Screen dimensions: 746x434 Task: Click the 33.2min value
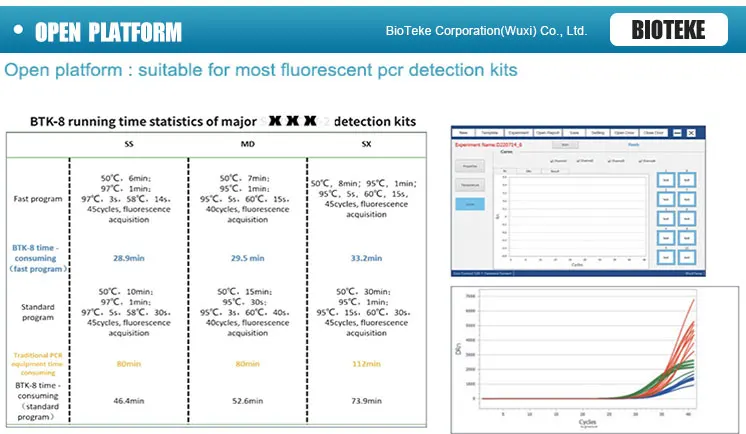(366, 258)
